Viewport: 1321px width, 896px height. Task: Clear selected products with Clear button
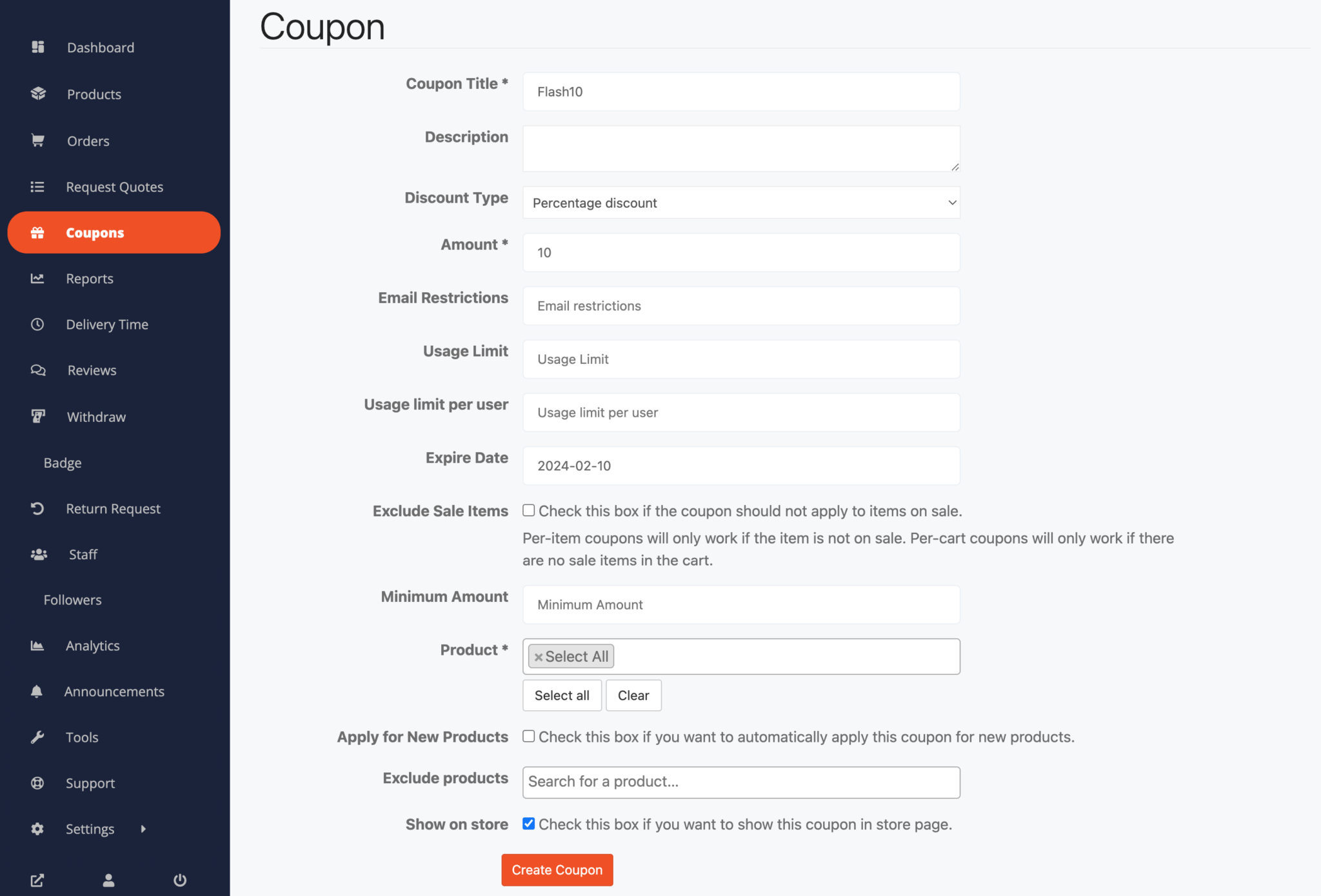click(633, 695)
